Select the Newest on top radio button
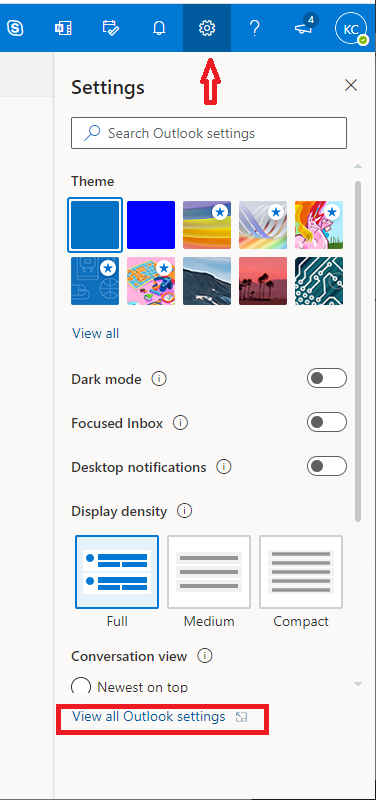 point(81,687)
